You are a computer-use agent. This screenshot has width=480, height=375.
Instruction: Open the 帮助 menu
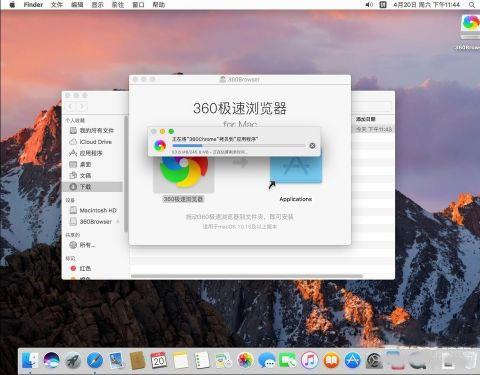(x=159, y=5)
